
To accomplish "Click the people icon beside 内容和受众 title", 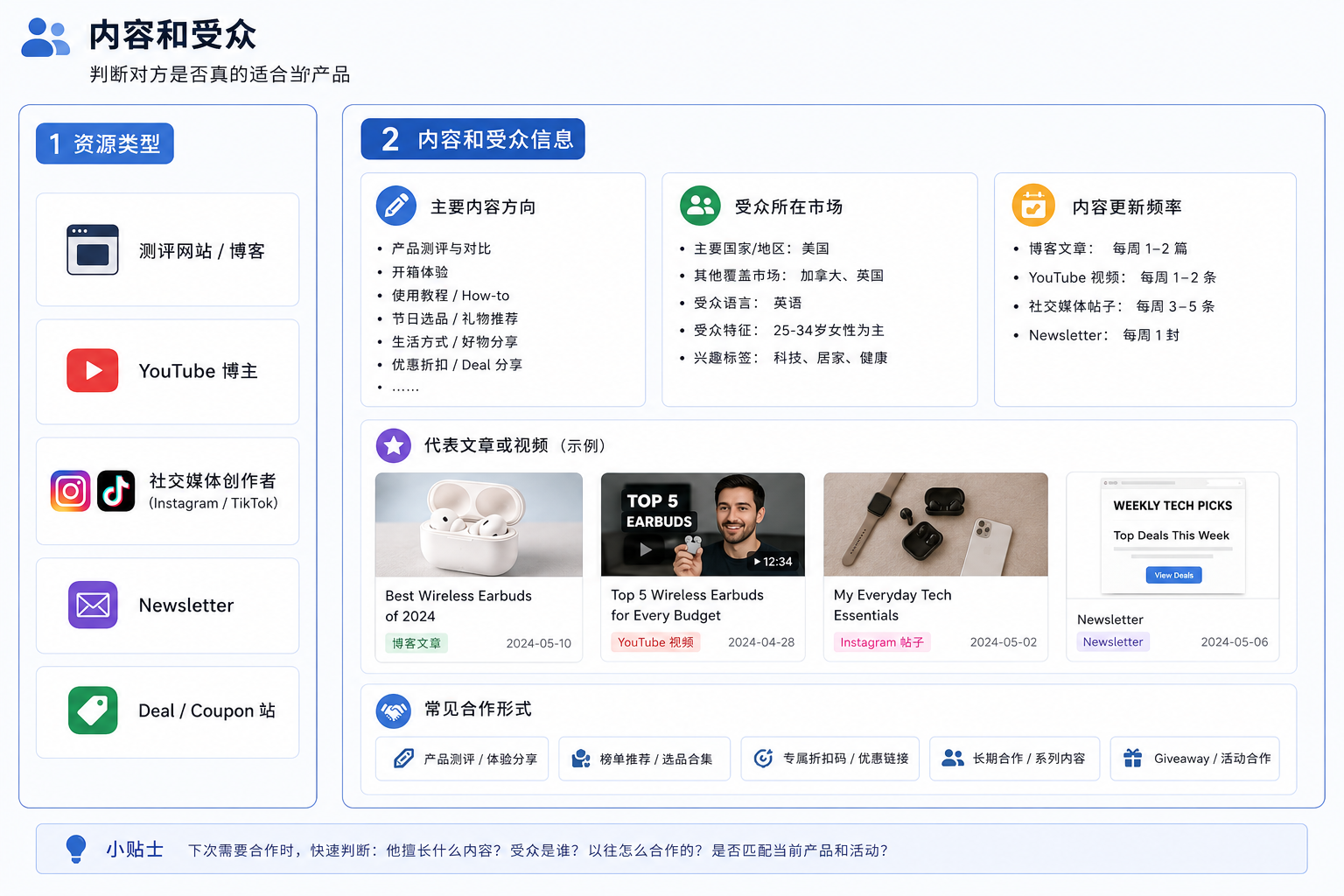I will (45, 38).
